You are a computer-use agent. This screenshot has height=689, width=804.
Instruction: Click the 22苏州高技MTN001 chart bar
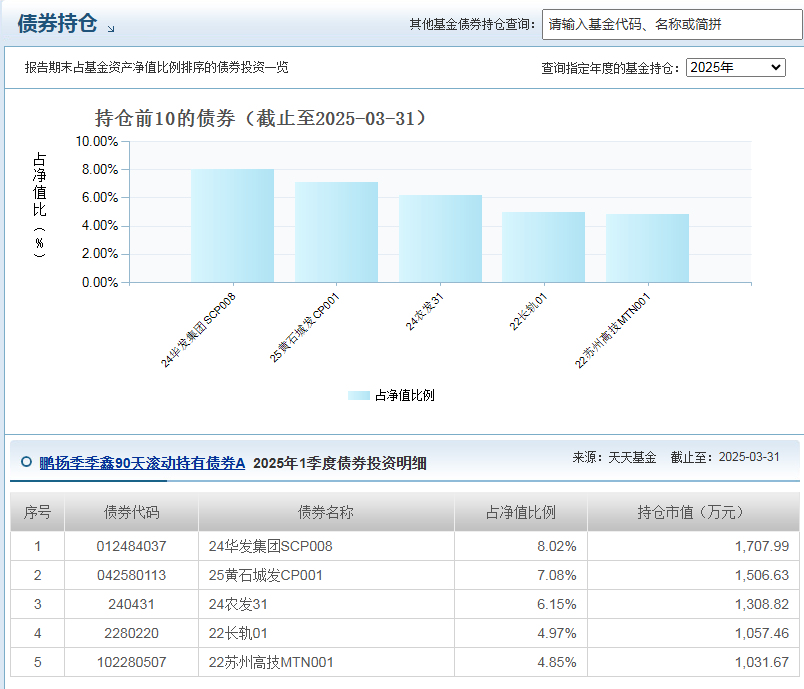[648, 248]
